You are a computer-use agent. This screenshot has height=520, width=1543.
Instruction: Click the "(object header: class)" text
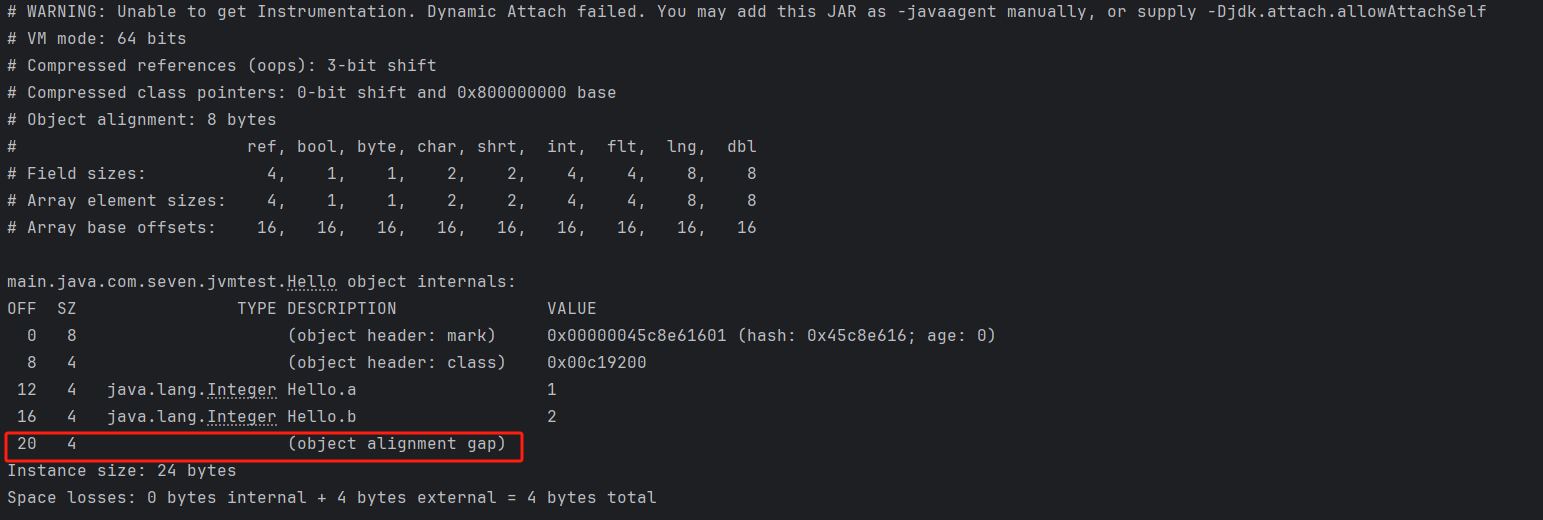(x=396, y=363)
